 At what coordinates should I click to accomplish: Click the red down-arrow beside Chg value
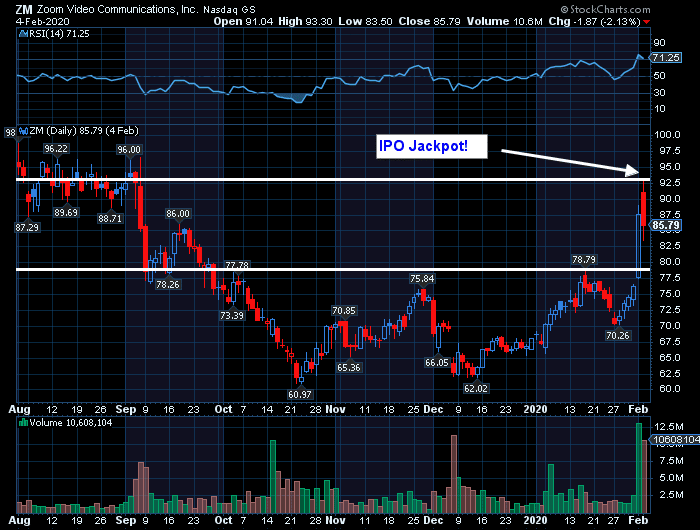(x=646, y=21)
